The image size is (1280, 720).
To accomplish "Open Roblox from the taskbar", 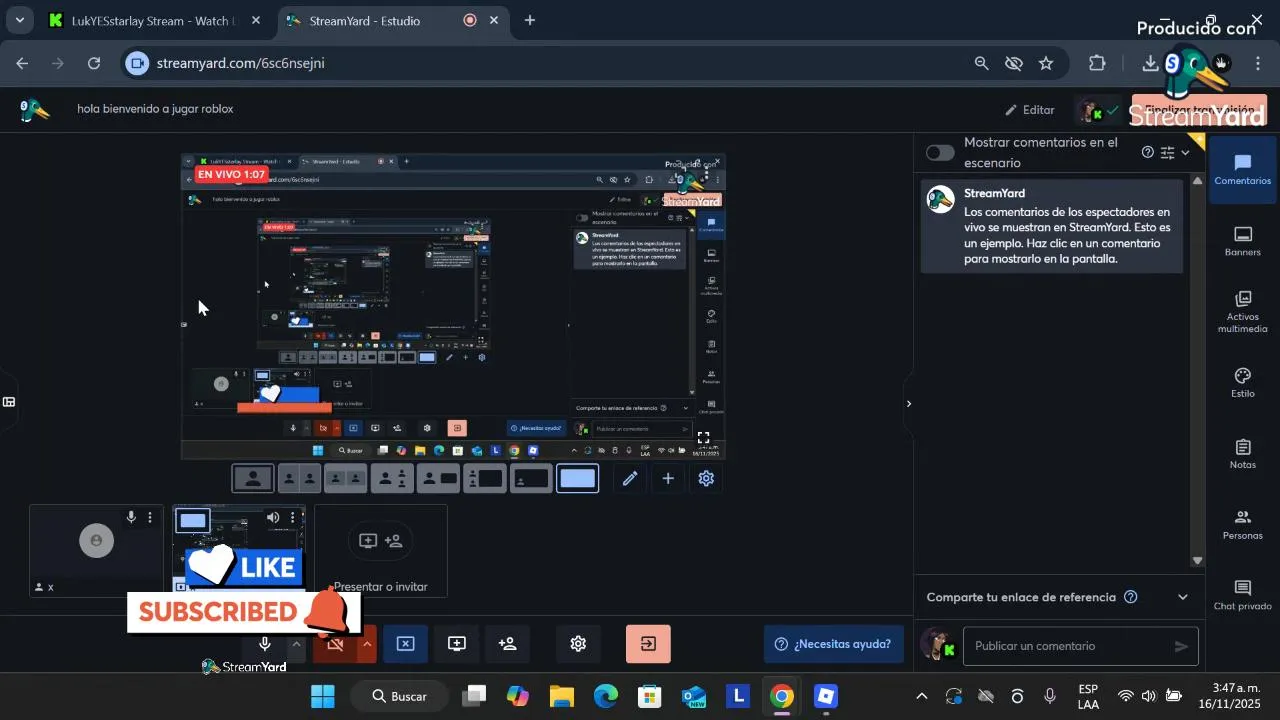I will (825, 696).
